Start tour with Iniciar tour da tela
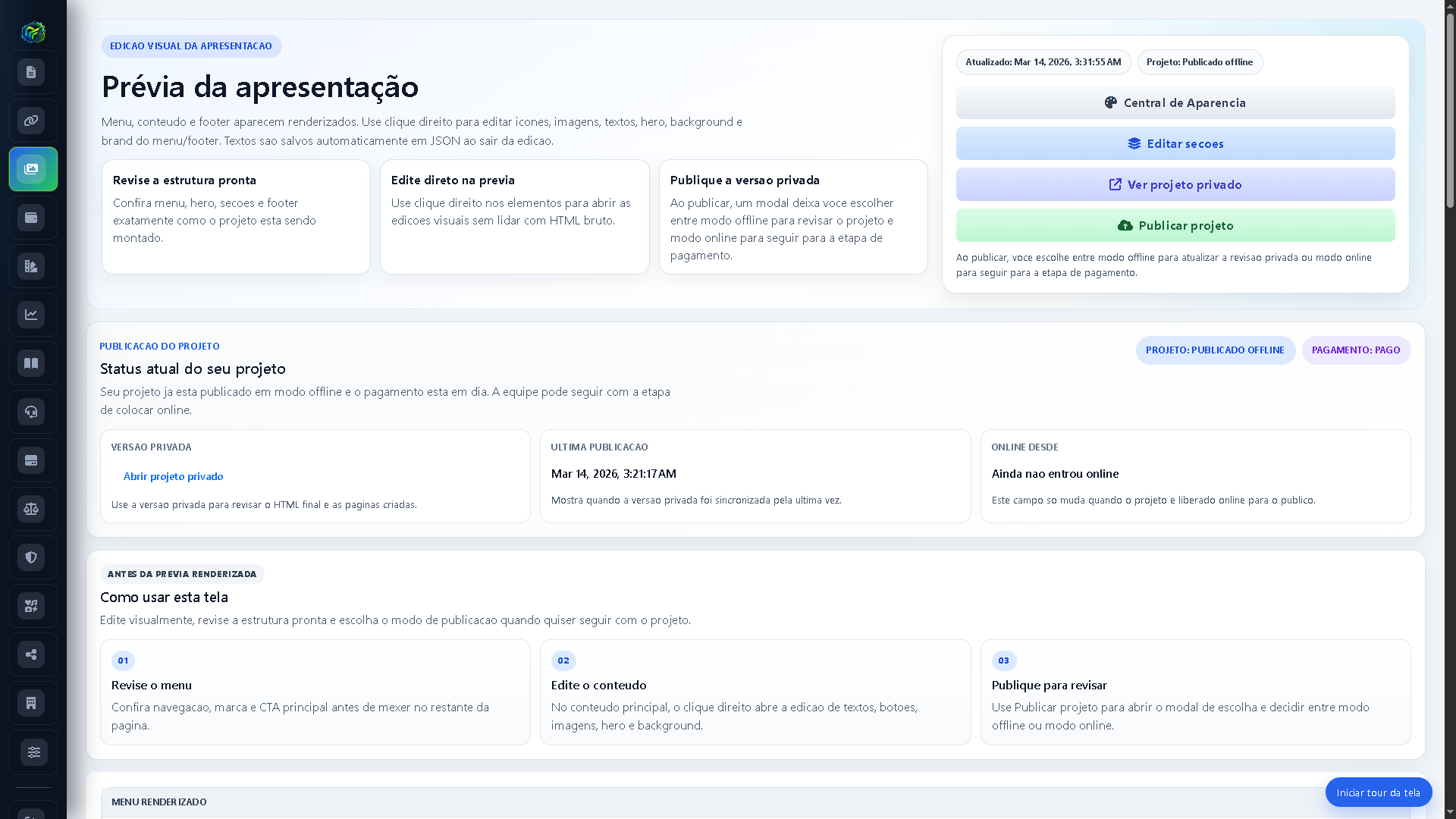Screen dimensions: 1456x819 [1378, 792]
